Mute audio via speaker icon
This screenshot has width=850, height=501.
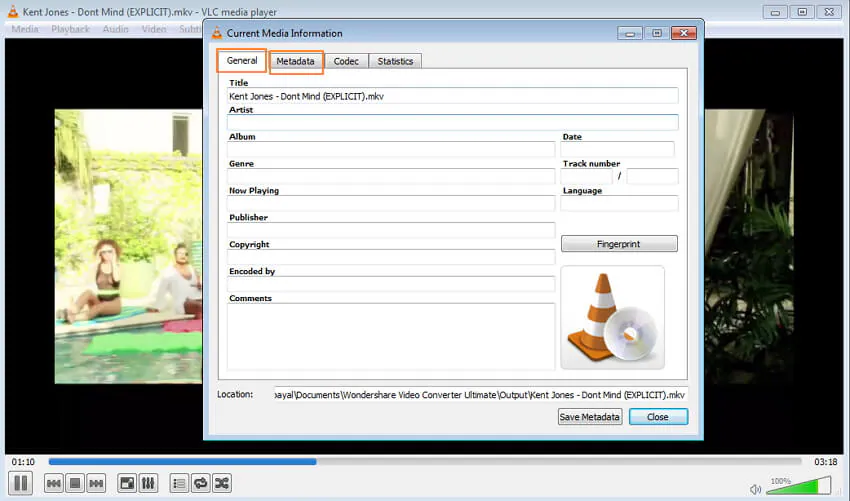(x=755, y=489)
